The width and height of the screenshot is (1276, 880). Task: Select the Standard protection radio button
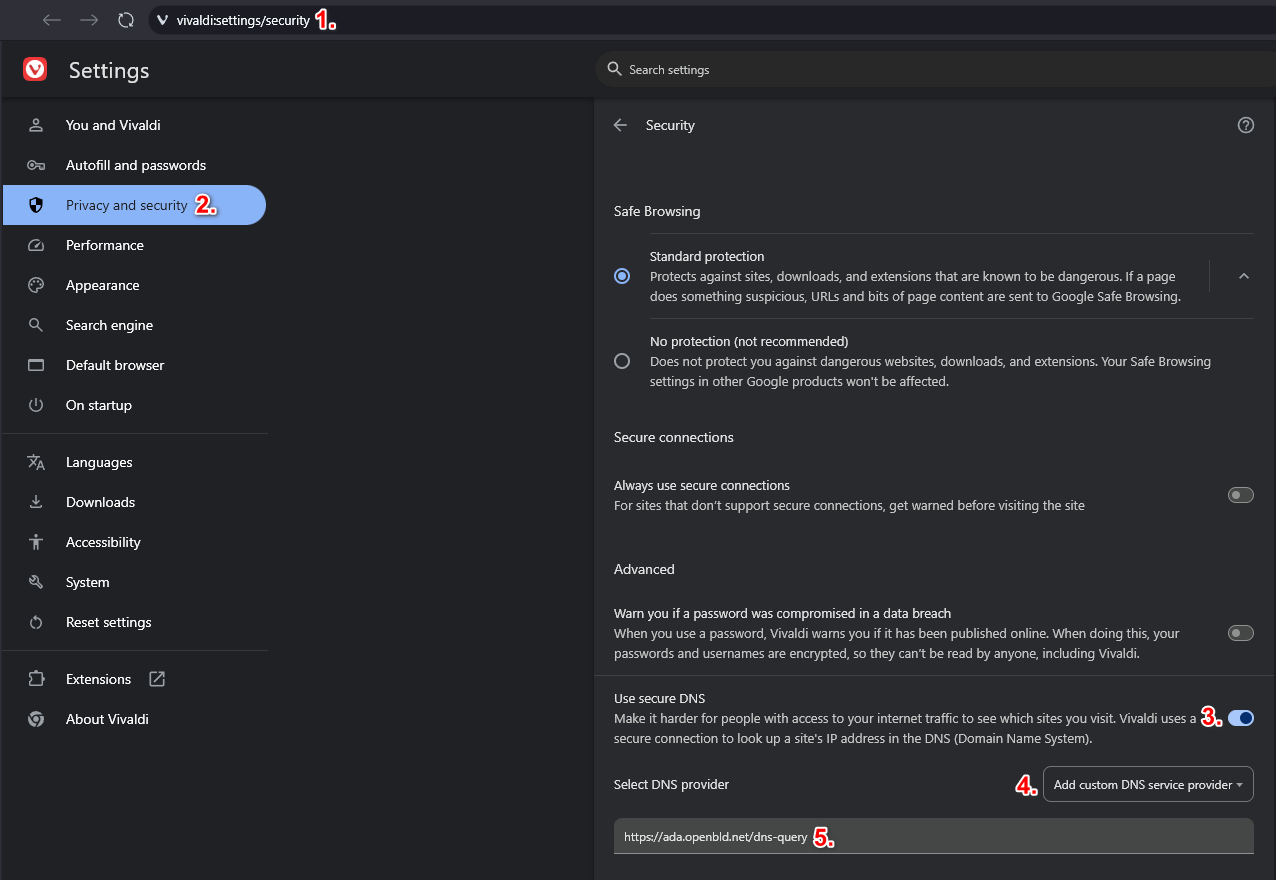[622, 276]
